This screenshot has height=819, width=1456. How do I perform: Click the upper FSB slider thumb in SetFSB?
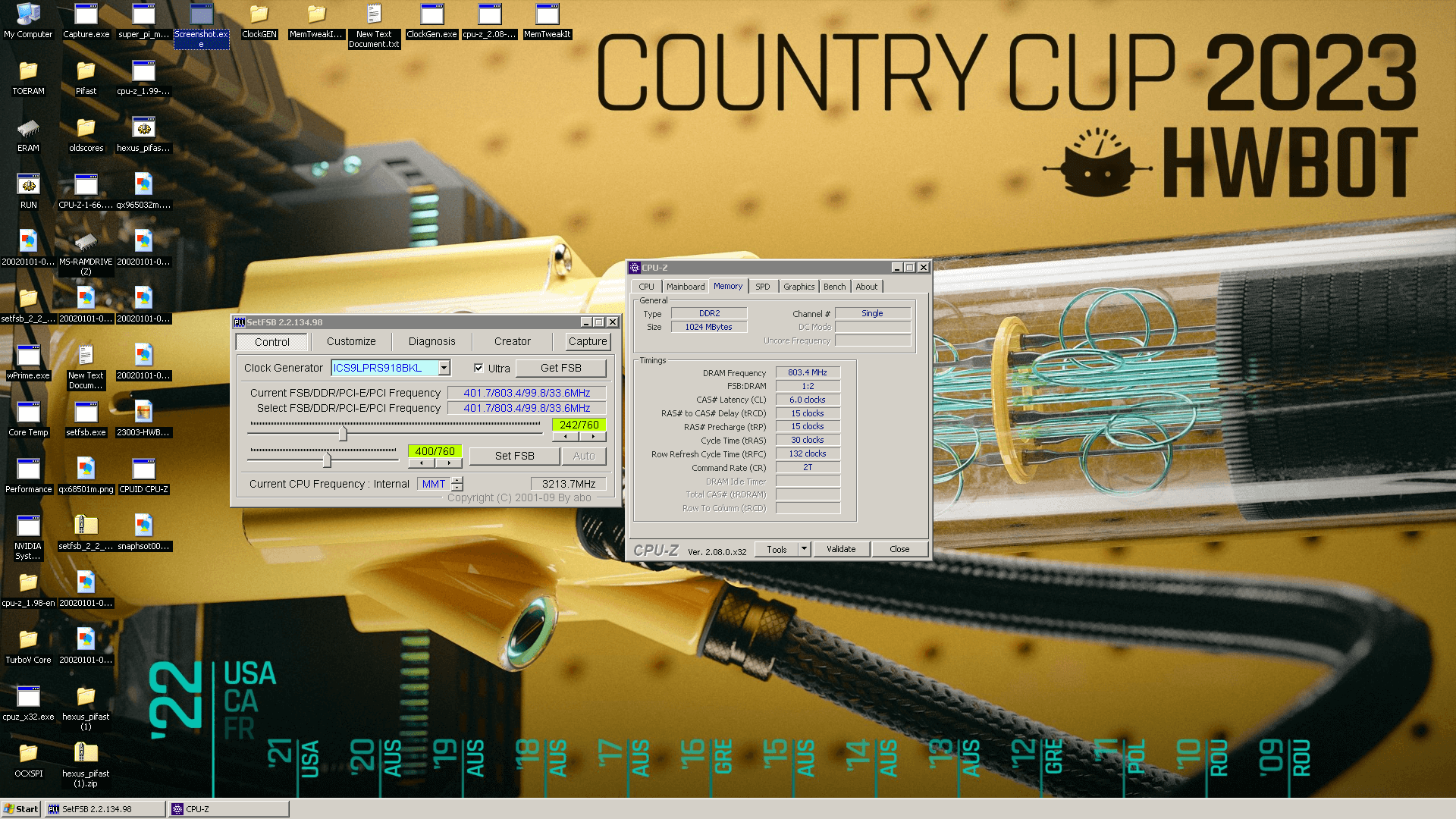(x=343, y=433)
